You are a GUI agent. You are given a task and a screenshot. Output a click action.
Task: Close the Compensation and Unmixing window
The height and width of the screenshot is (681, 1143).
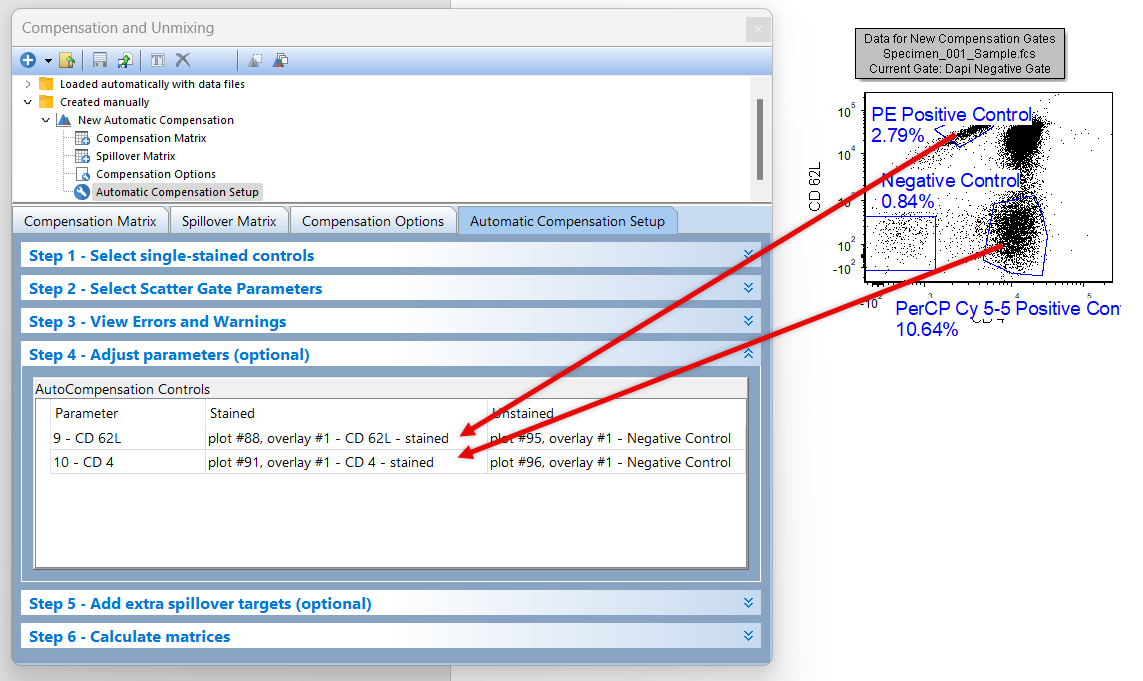click(758, 29)
